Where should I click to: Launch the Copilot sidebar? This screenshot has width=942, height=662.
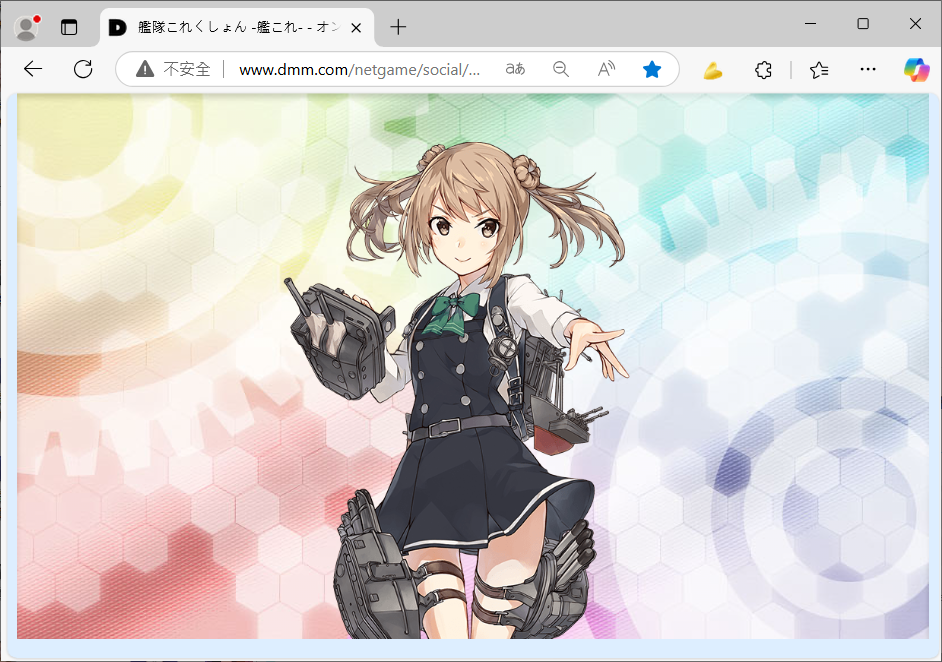point(916,70)
